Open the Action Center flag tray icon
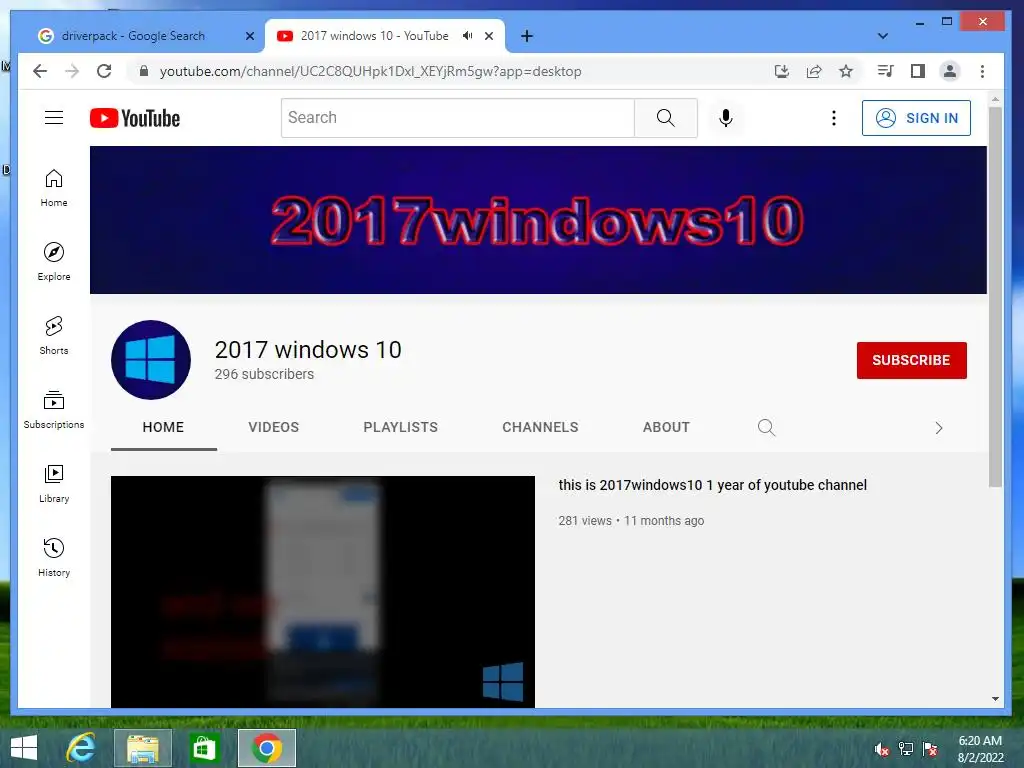This screenshot has height=768, width=1024. point(930,749)
